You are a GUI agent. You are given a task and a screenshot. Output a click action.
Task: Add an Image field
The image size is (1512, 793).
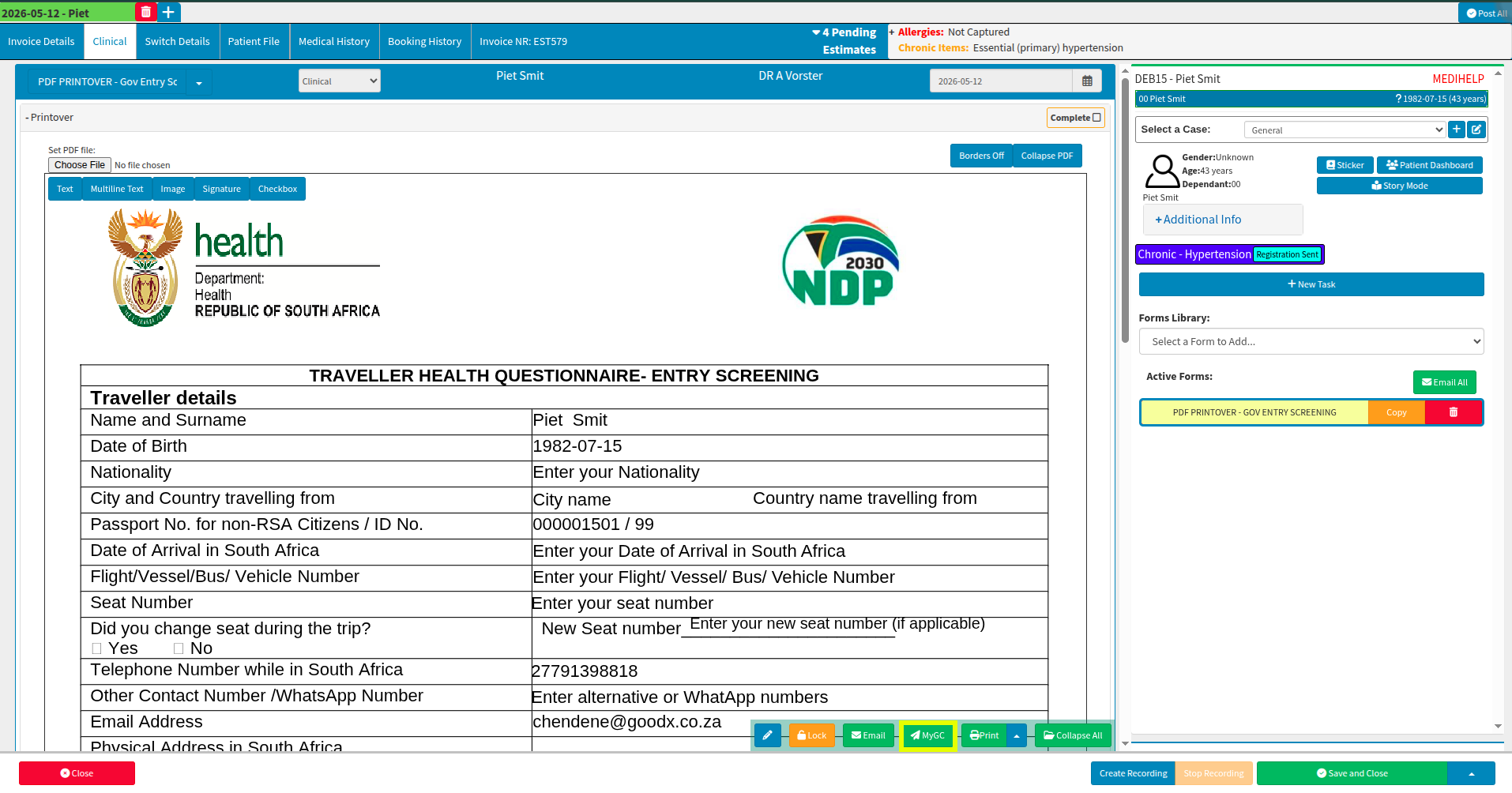(172, 189)
